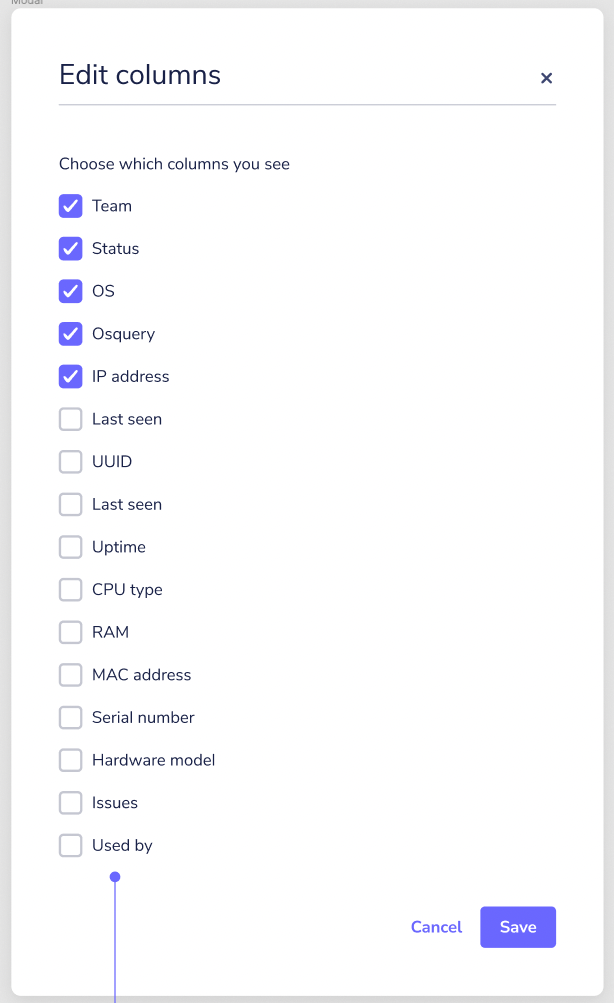Uncheck the IP address column
Viewport: 614px width, 1003px height.
[x=70, y=376]
